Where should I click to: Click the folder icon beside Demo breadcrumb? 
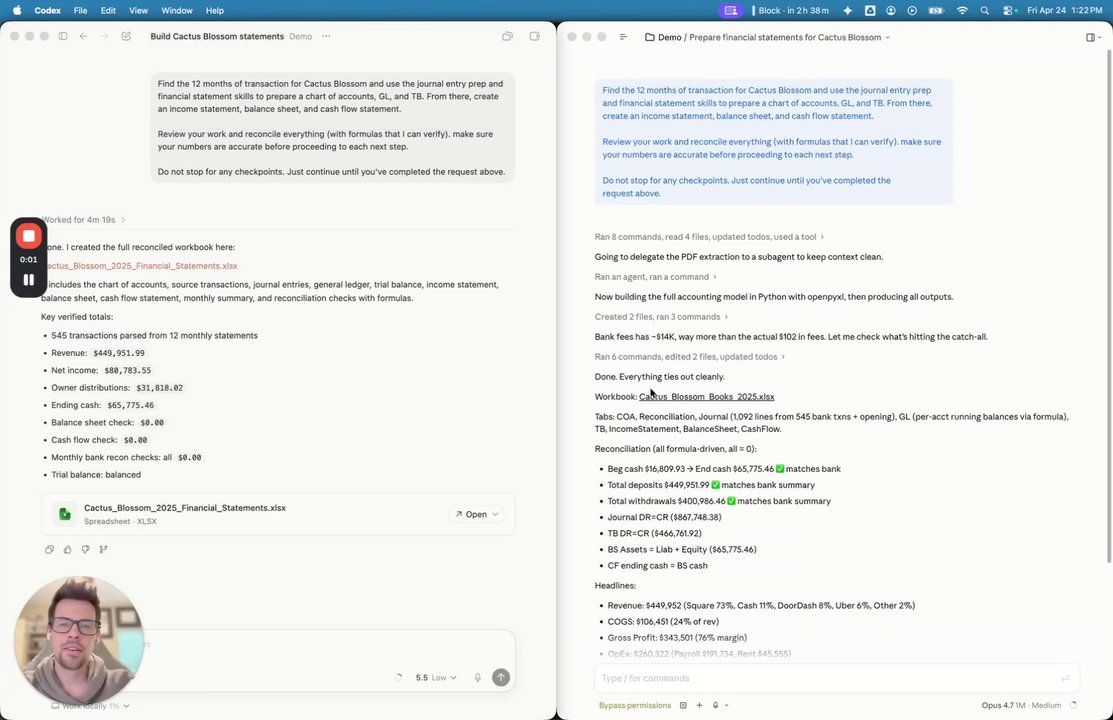click(x=649, y=37)
